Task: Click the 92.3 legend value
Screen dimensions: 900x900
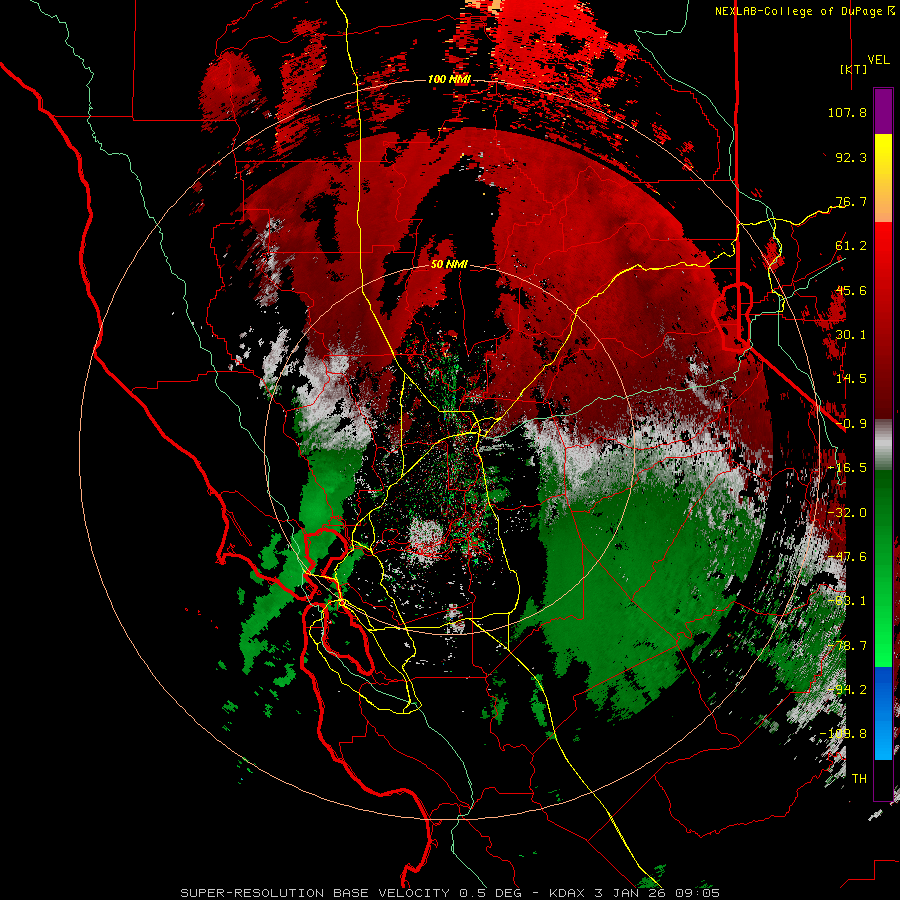Action: [851, 157]
